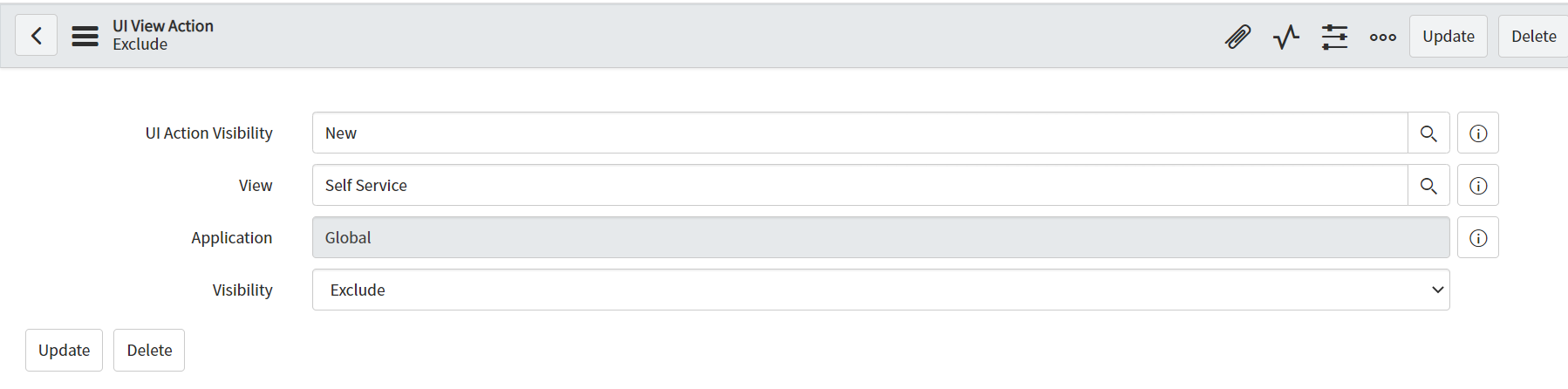Focus the View field containing Self Service
The image size is (1568, 389).
click(860, 185)
